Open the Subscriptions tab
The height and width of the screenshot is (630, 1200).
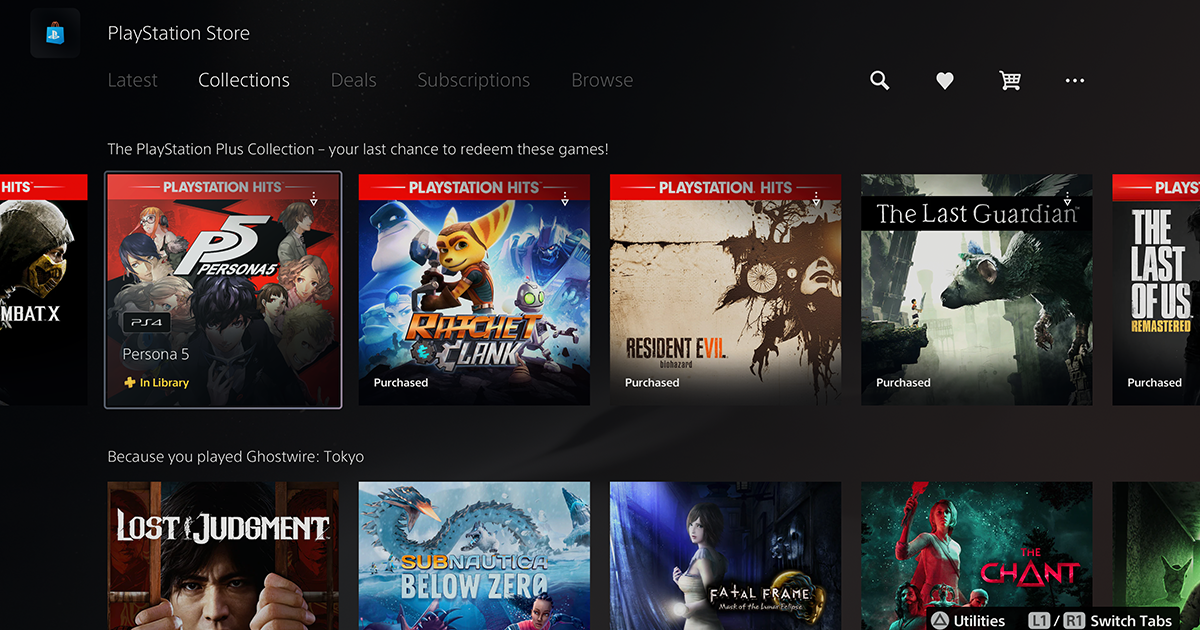[x=473, y=81]
